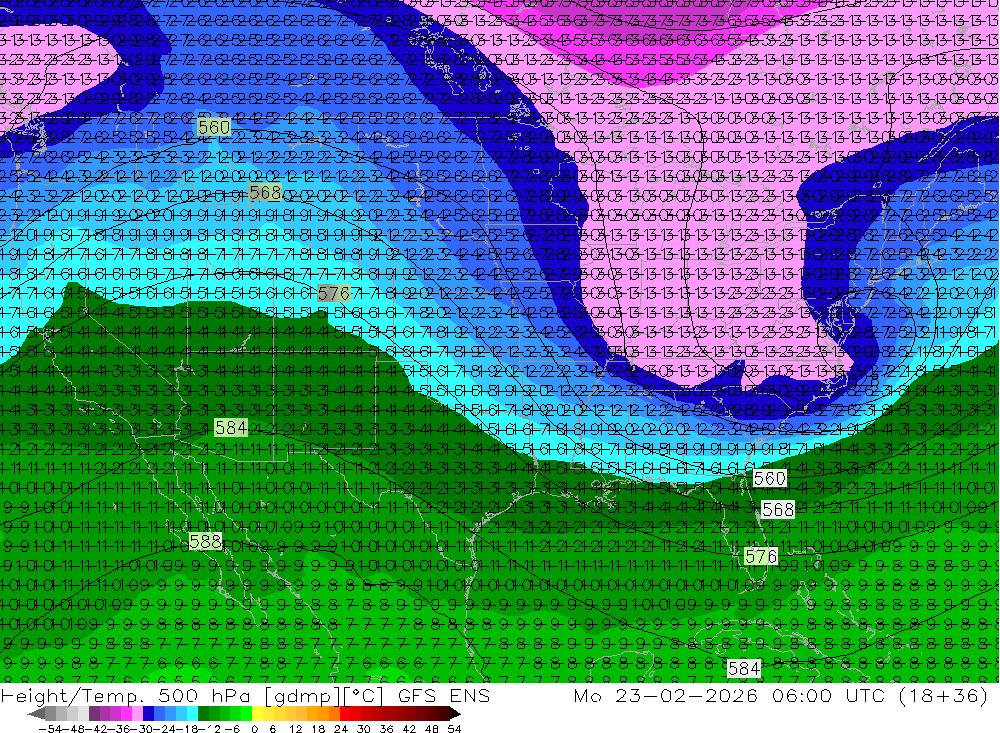Click the '[°C]' unit text
1000x733 pixels.
[x=363, y=696]
